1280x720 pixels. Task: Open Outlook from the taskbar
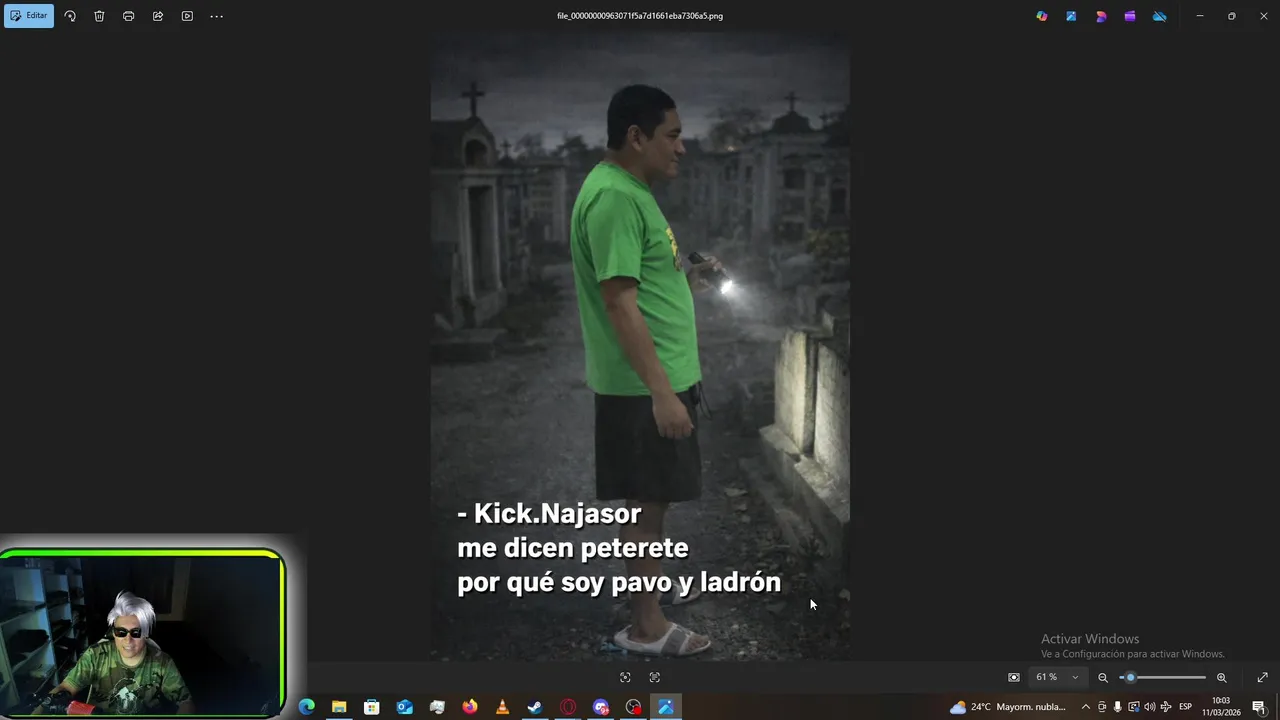[x=404, y=707]
